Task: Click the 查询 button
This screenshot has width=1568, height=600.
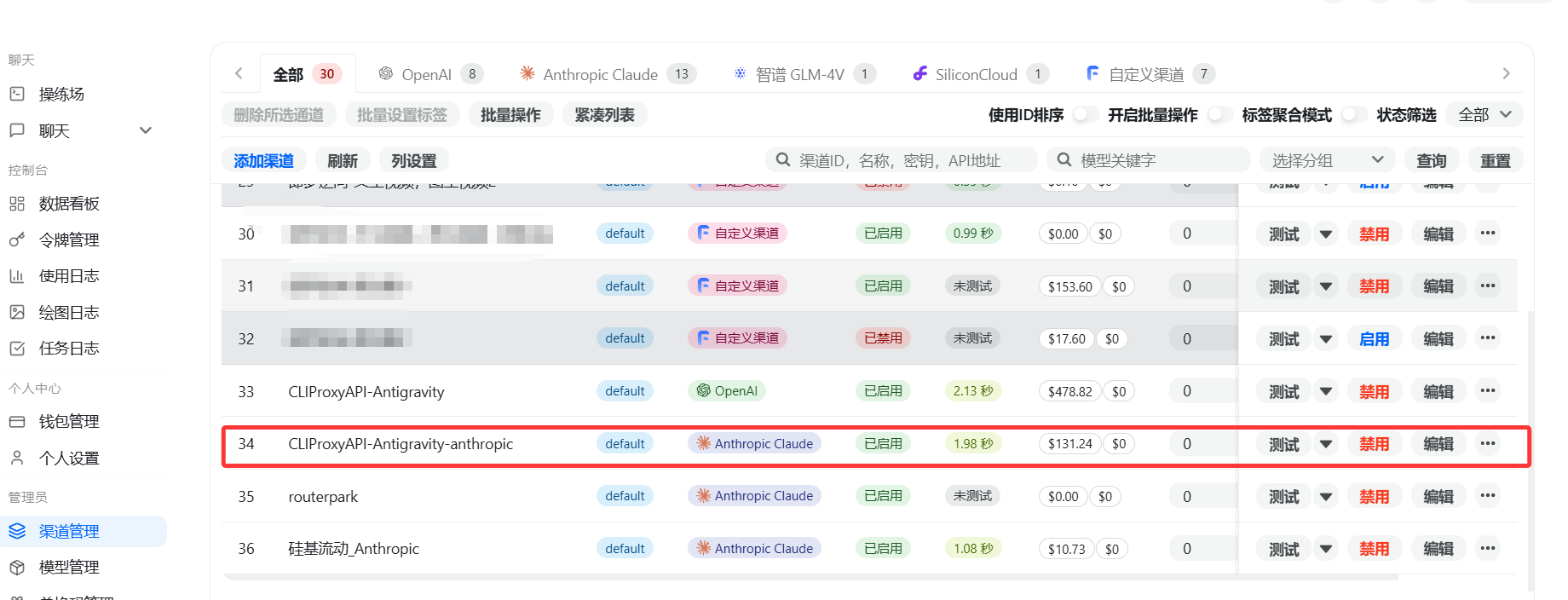Action: [1432, 160]
